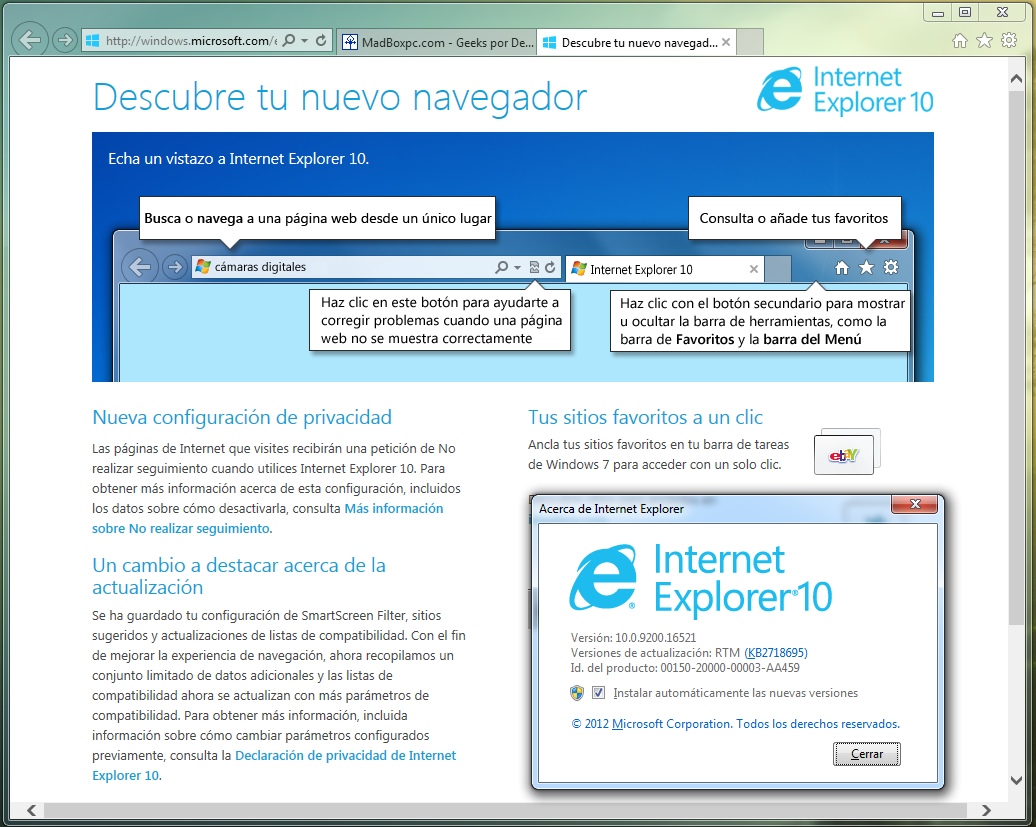This screenshot has width=1036, height=827.
Task: Click the search magnifier in the illustration
Action: pos(502,267)
